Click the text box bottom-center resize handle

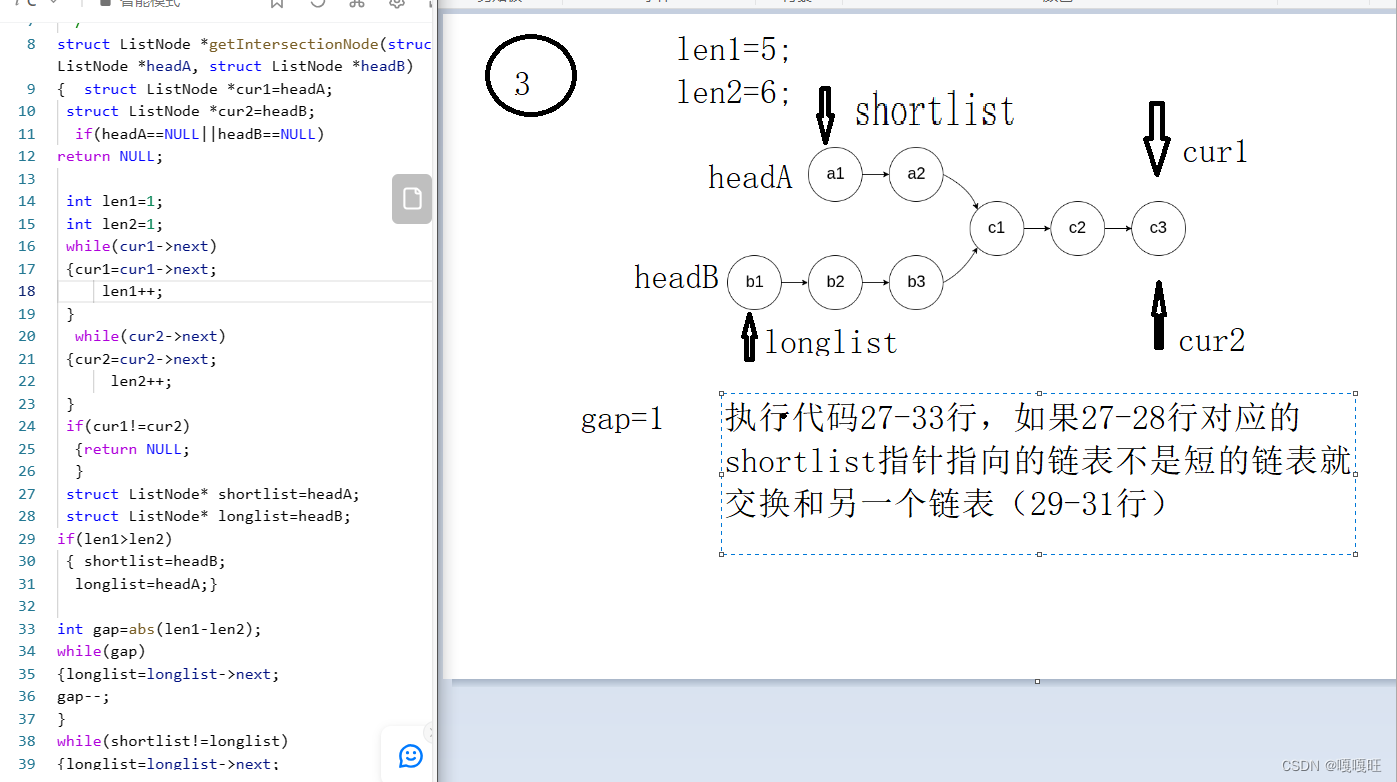tap(1039, 553)
